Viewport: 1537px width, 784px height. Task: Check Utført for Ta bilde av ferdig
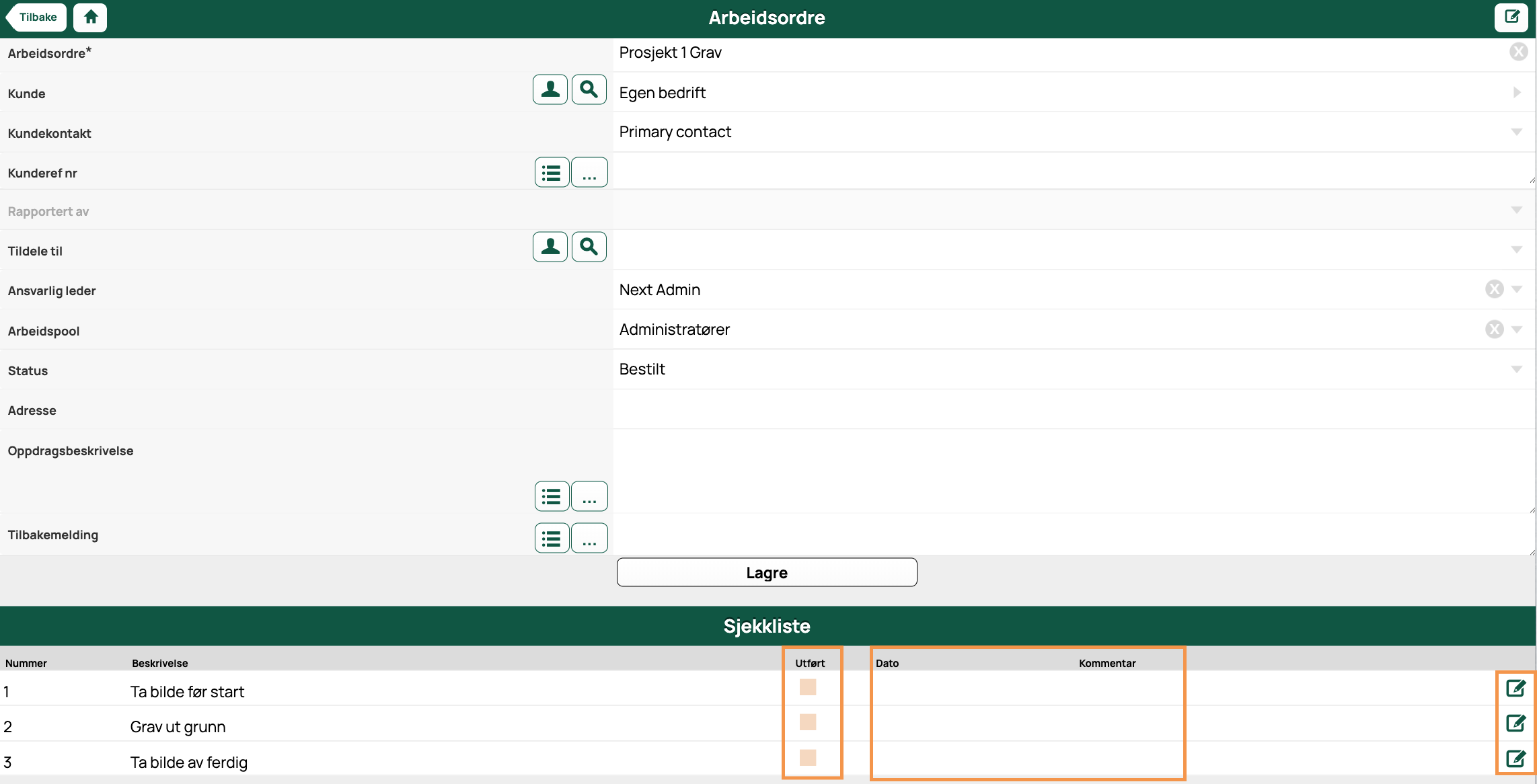[x=808, y=758]
